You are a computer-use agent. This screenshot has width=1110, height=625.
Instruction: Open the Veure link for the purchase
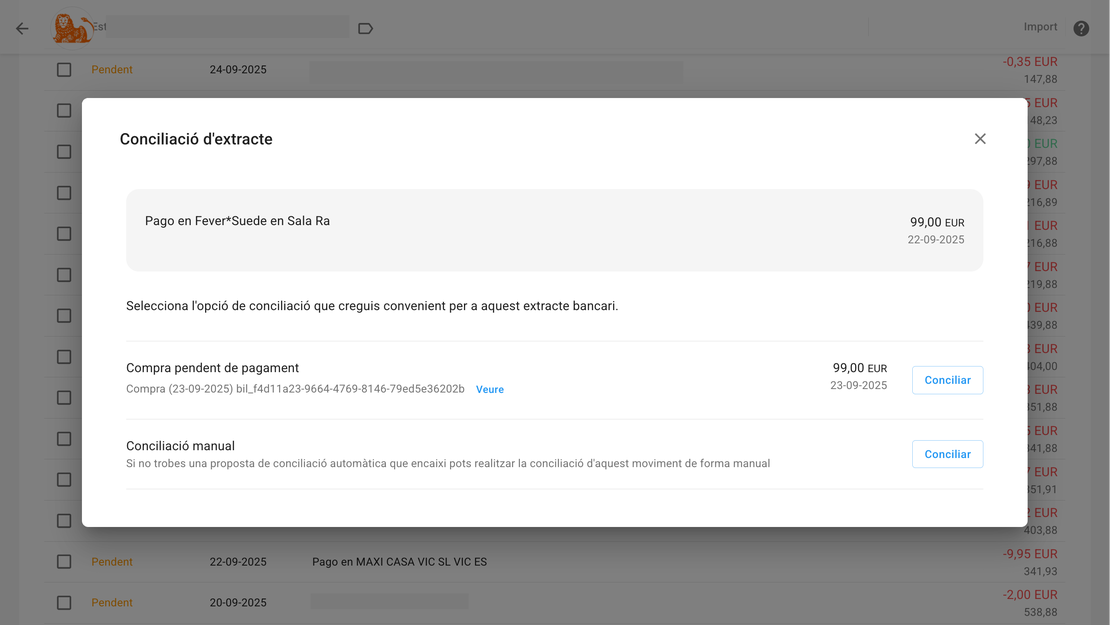click(490, 390)
